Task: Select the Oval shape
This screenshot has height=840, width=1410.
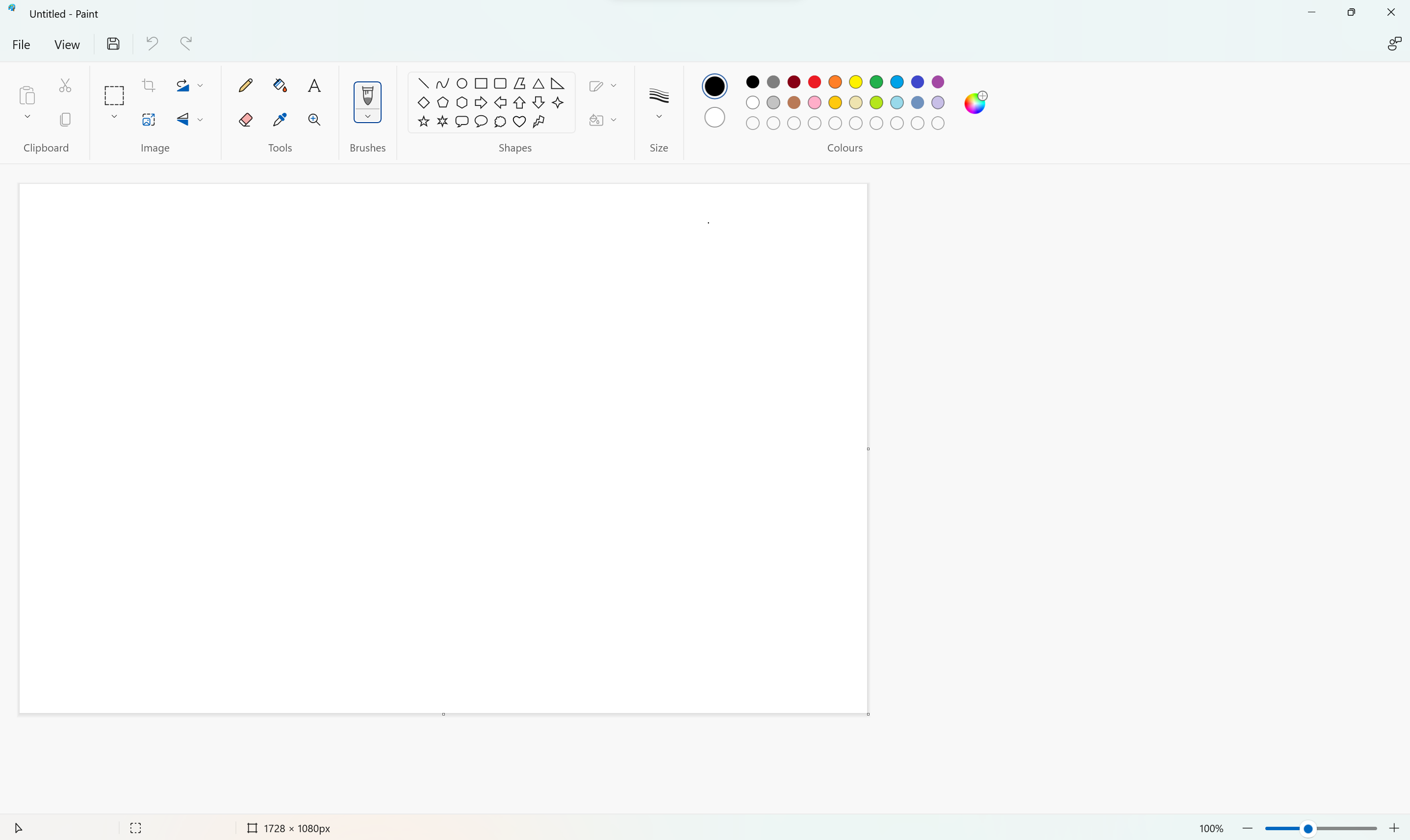Action: 462,84
